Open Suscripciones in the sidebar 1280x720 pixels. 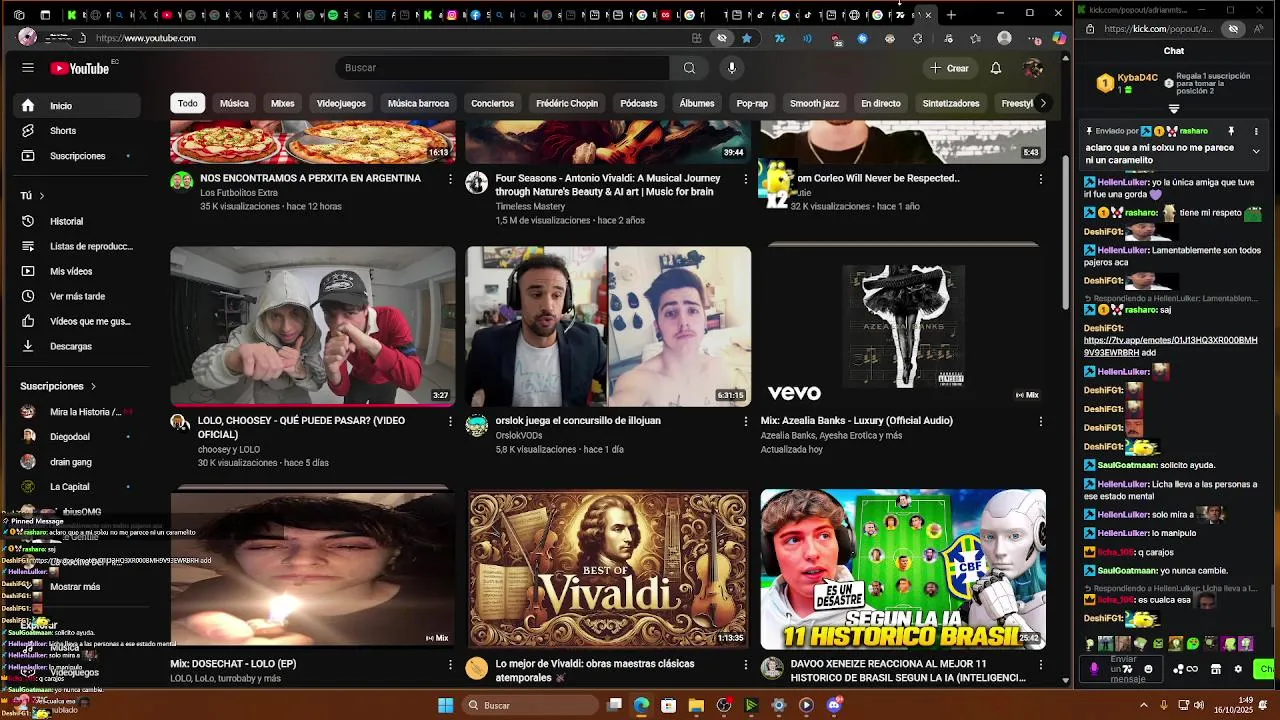click(78, 156)
